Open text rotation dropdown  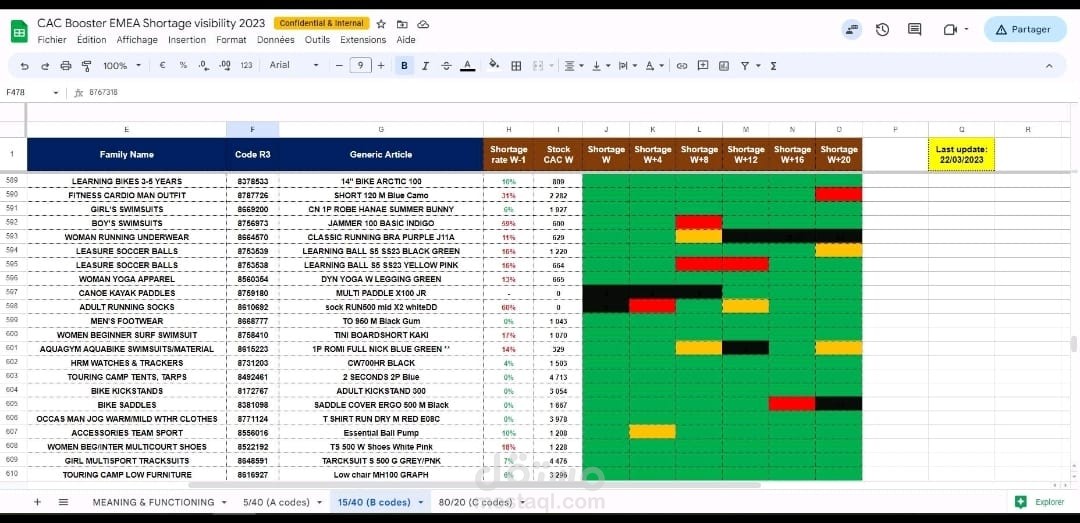pyautogui.click(x=654, y=65)
